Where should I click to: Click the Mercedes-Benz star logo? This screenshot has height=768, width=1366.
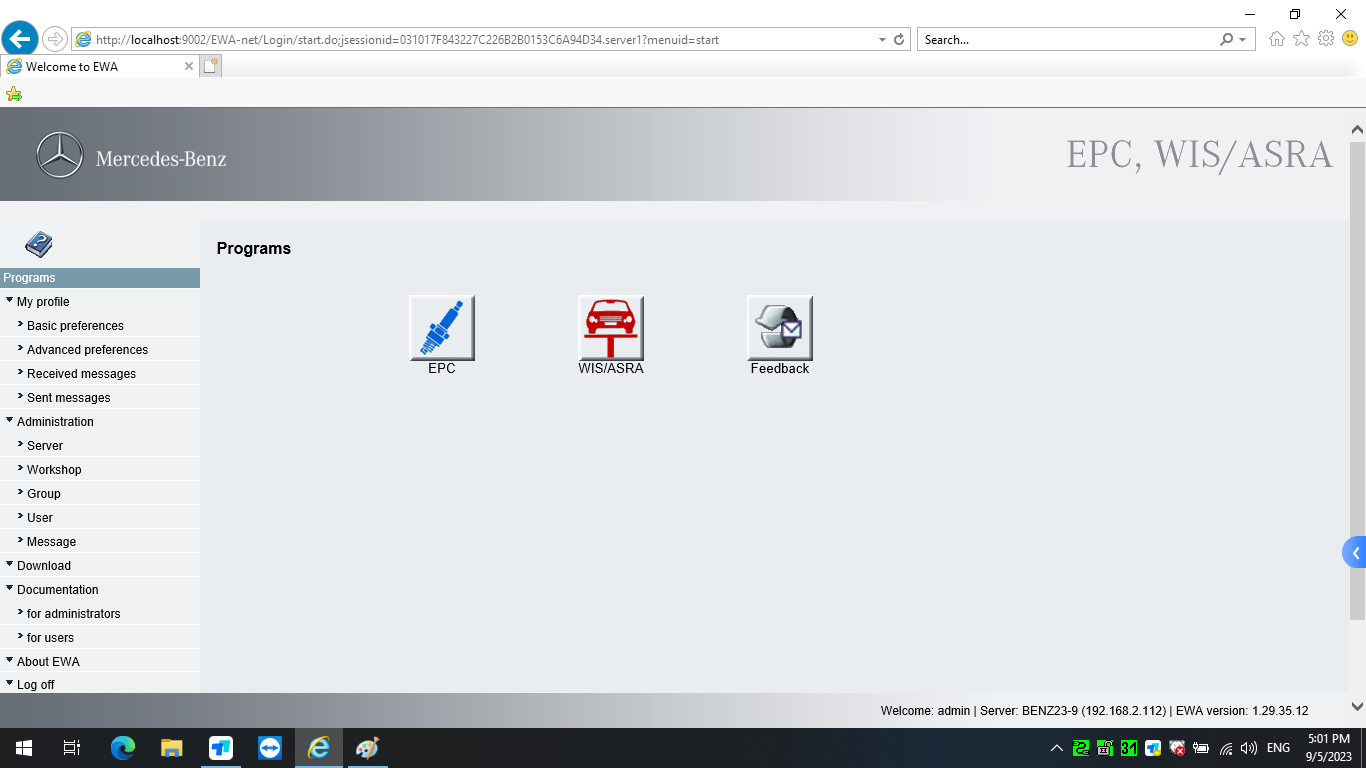pyautogui.click(x=59, y=156)
